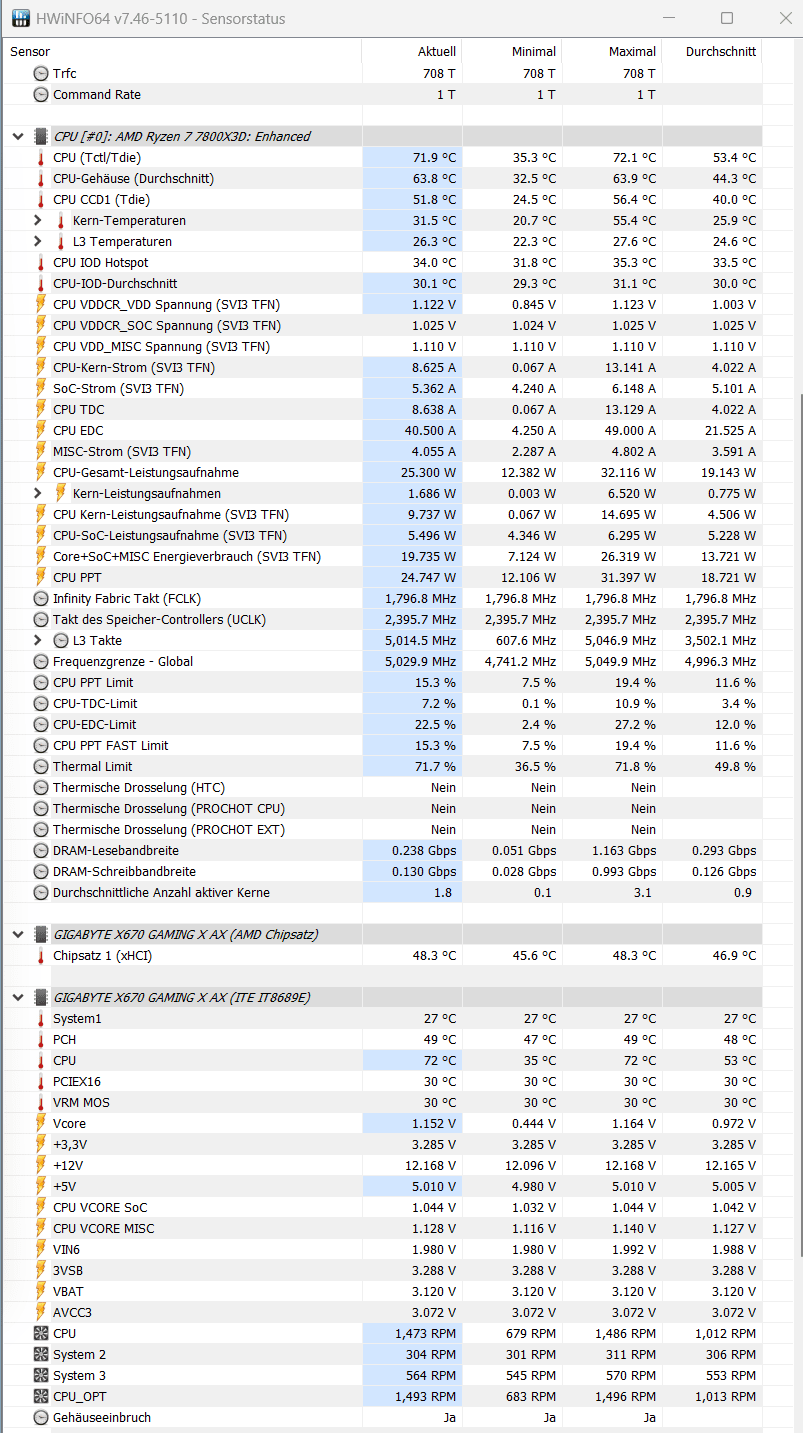Image resolution: width=803 pixels, height=1433 pixels.
Task: Click the 'MISC-Strom (SVI3 TFN)' label
Action: pyautogui.click(x=121, y=451)
